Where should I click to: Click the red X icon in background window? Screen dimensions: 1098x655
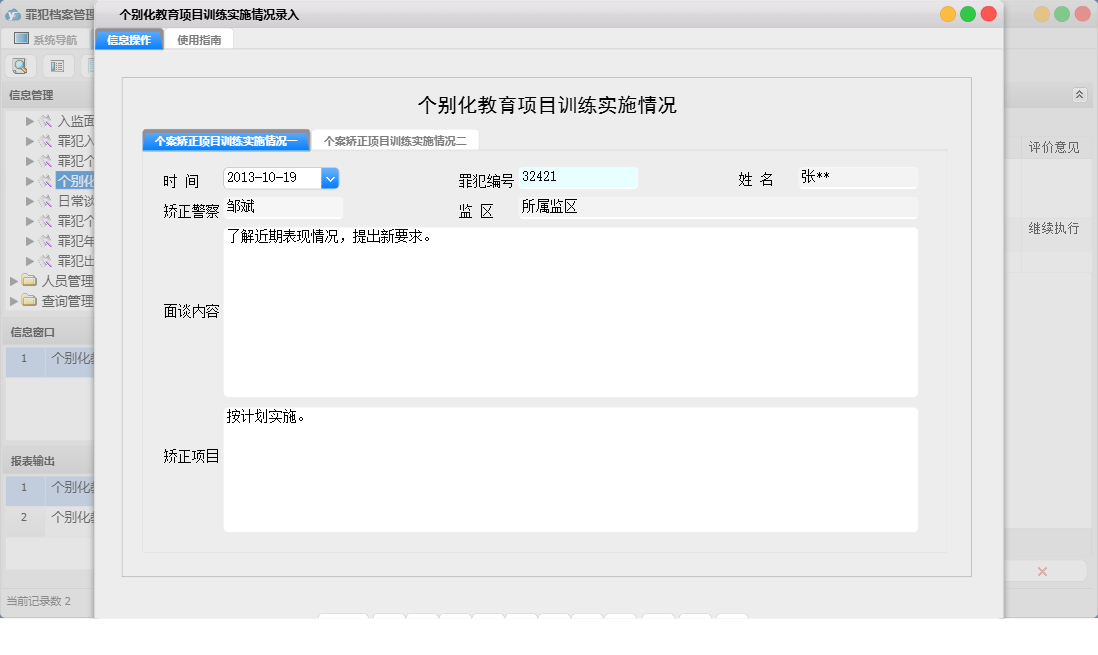[x=1042, y=572]
